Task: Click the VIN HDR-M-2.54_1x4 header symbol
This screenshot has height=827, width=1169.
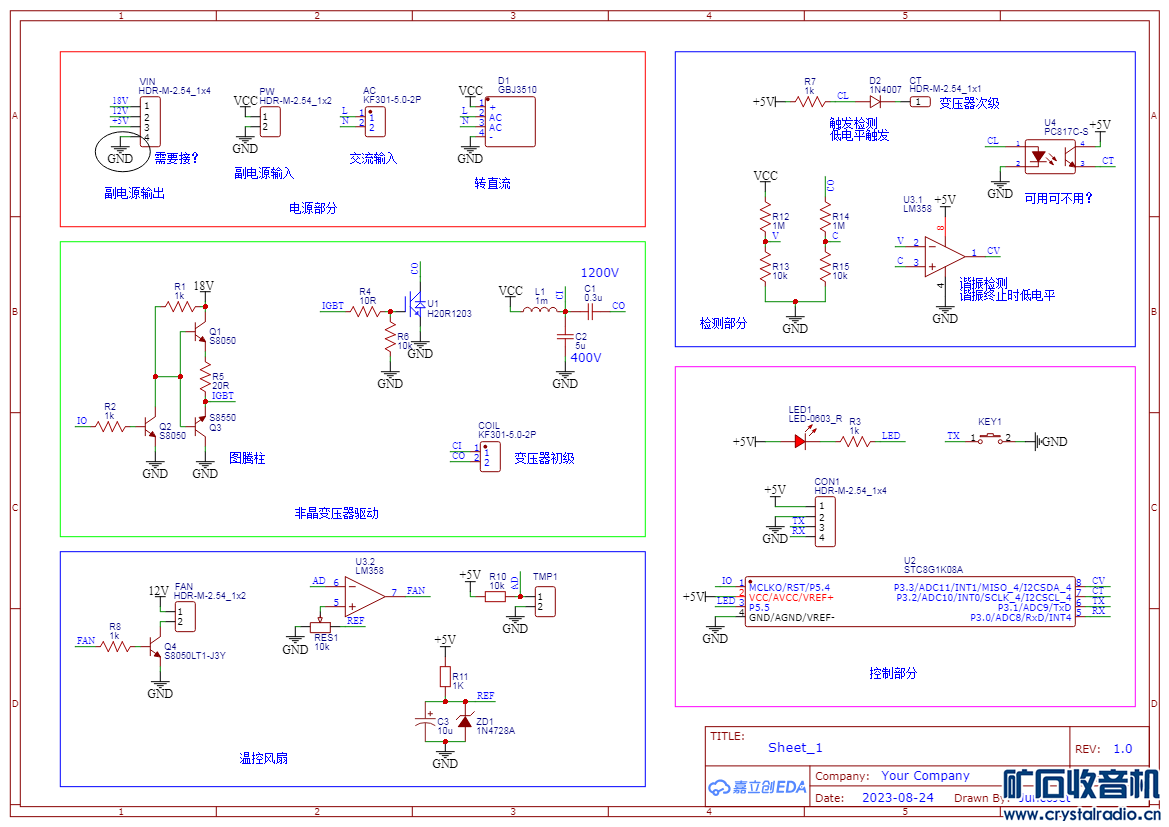Action: [x=150, y=122]
